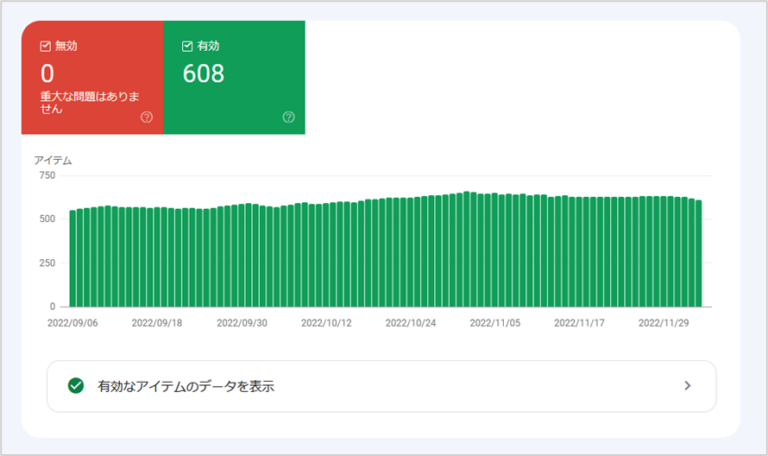
Task: Click the help icon in the red 無効 card
Action: click(x=147, y=117)
